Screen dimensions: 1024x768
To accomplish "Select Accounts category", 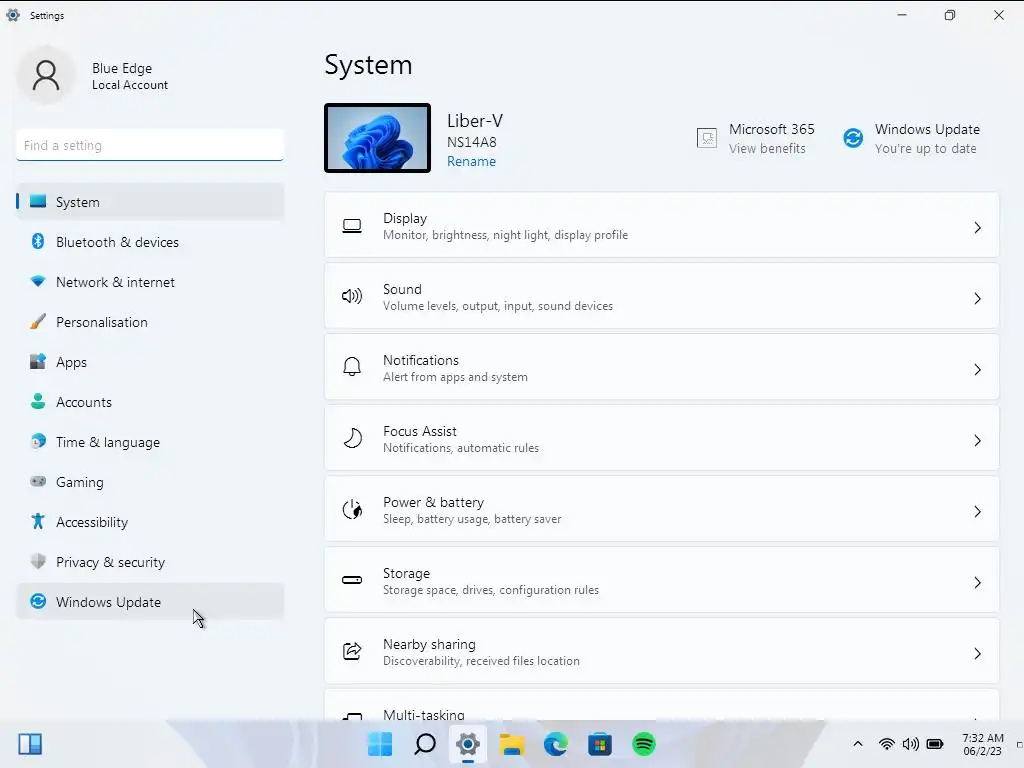I will pos(150,402).
